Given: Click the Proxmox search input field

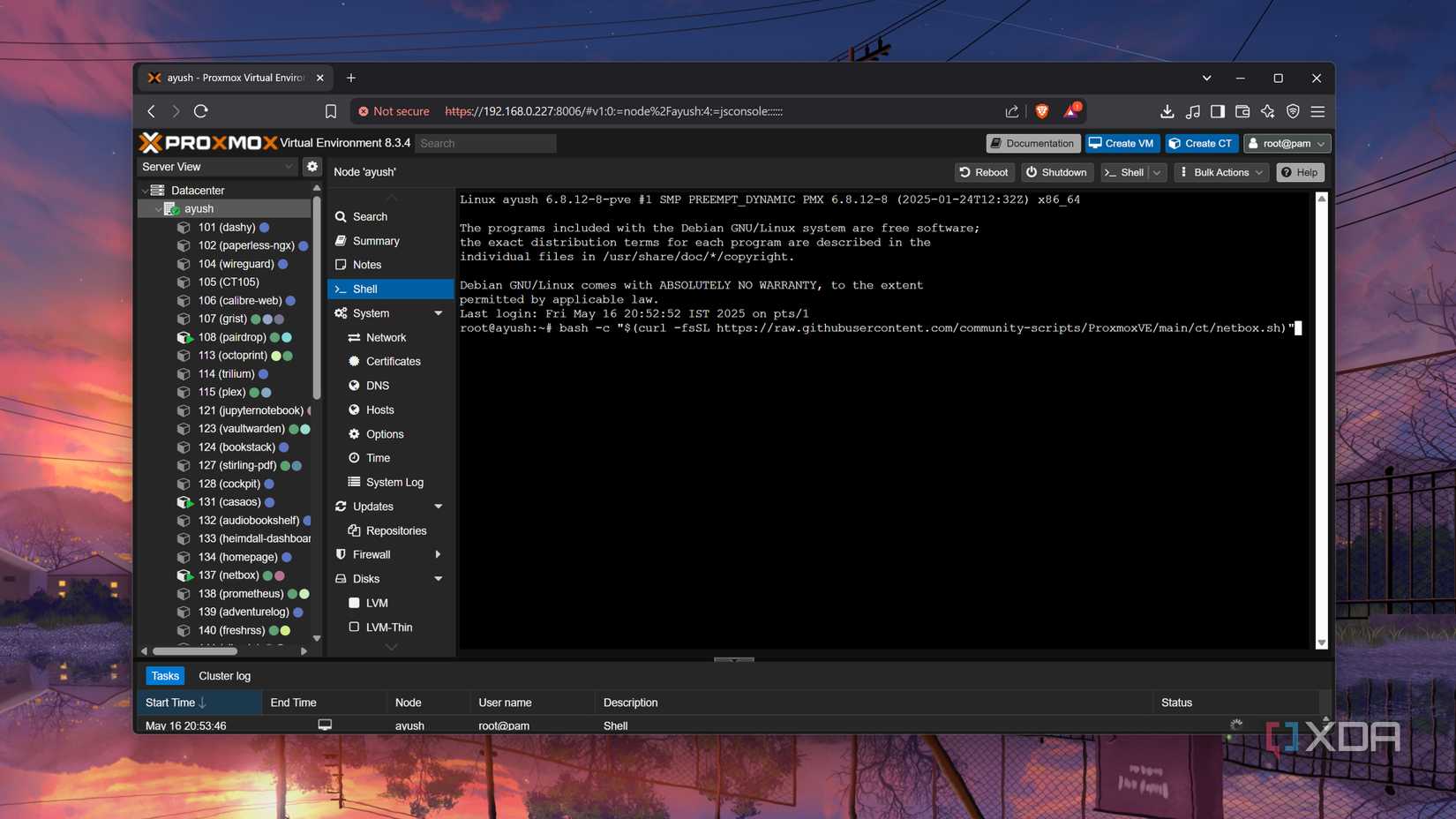Looking at the screenshot, I should pyautogui.click(x=485, y=143).
